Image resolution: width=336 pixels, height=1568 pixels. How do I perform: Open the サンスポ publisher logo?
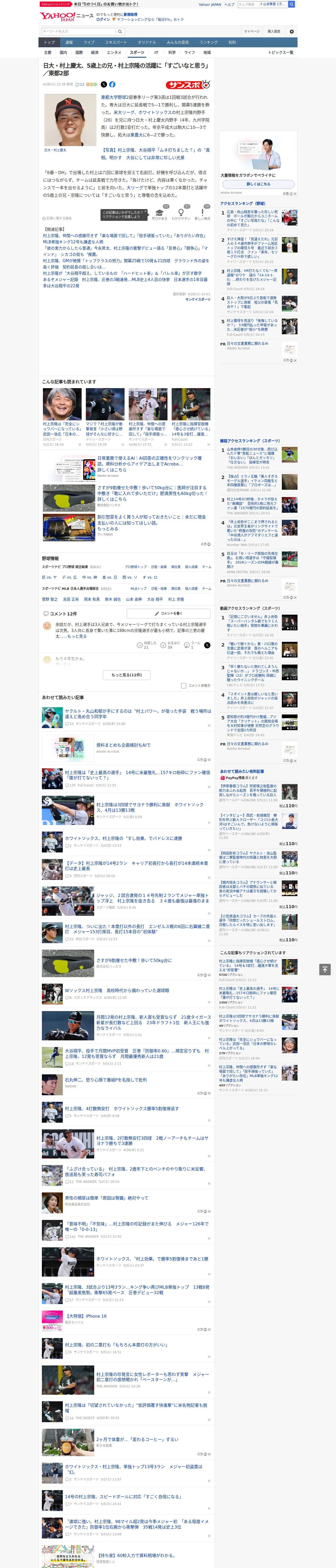click(188, 85)
